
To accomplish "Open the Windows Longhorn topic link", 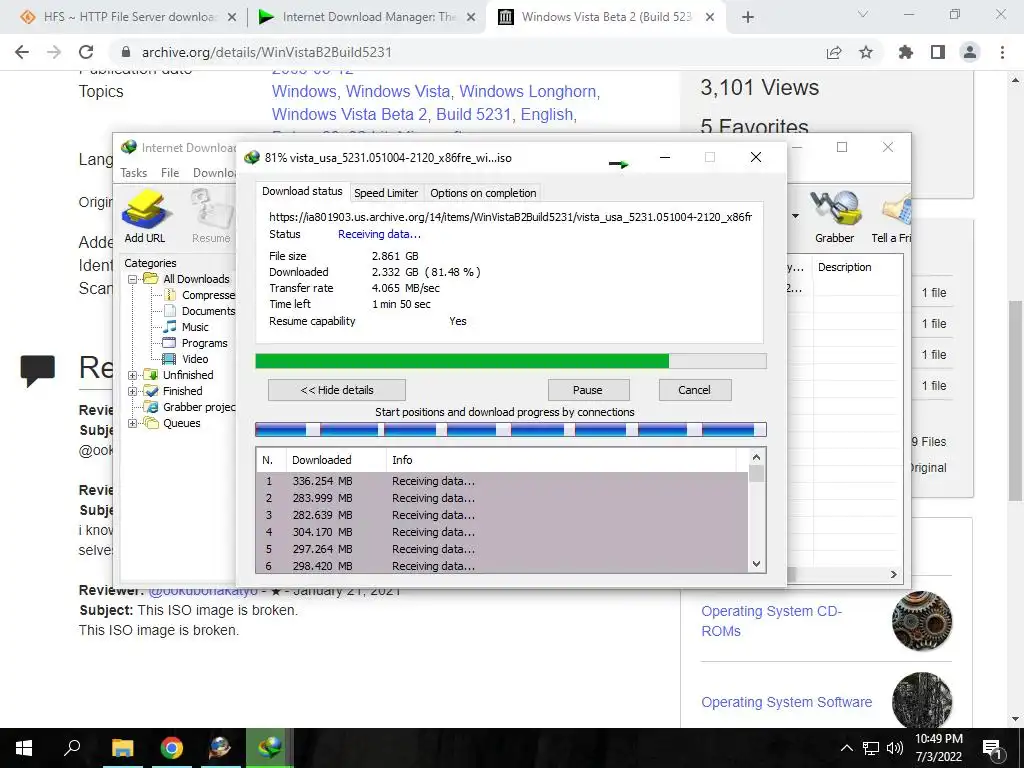I will coord(528,91).
